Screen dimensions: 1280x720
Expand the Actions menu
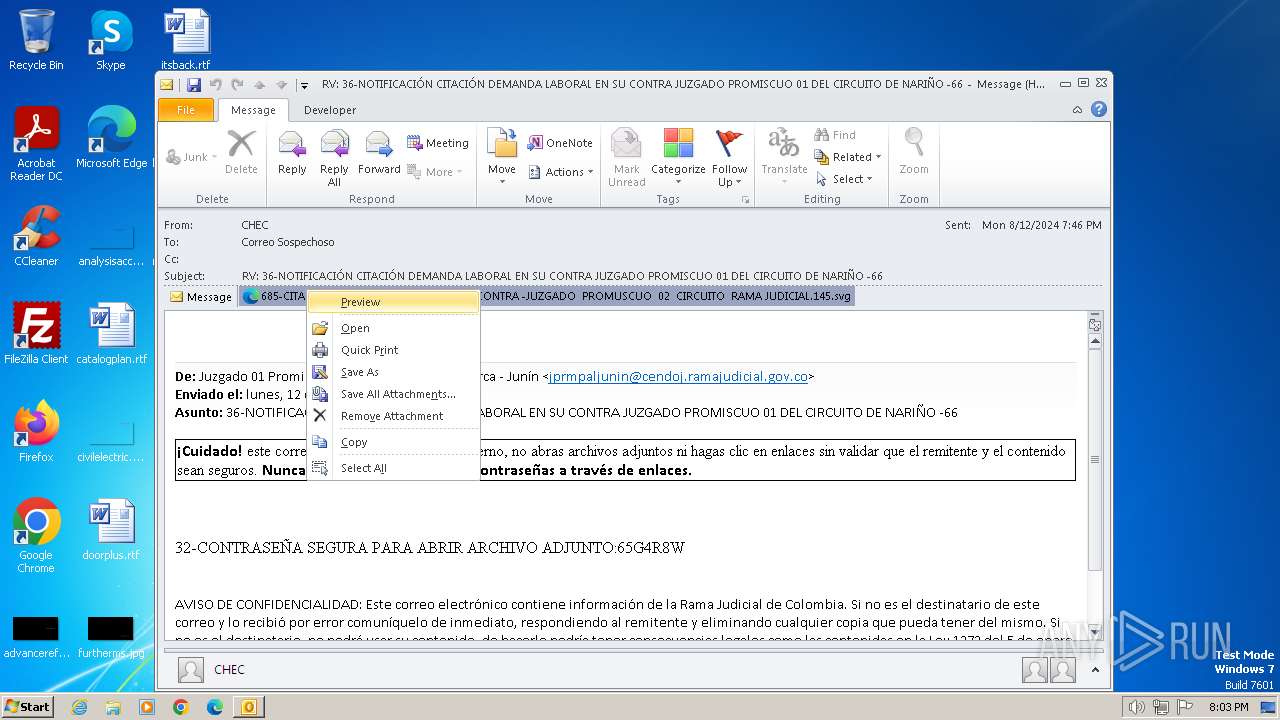(x=560, y=172)
